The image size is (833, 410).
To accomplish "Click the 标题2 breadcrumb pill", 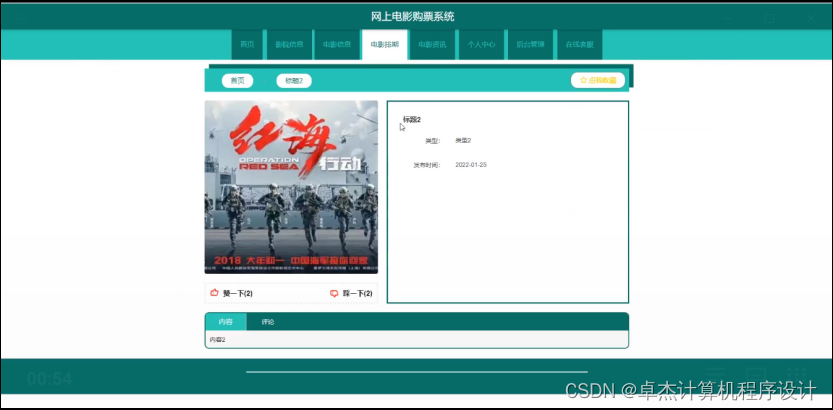I will (x=294, y=81).
